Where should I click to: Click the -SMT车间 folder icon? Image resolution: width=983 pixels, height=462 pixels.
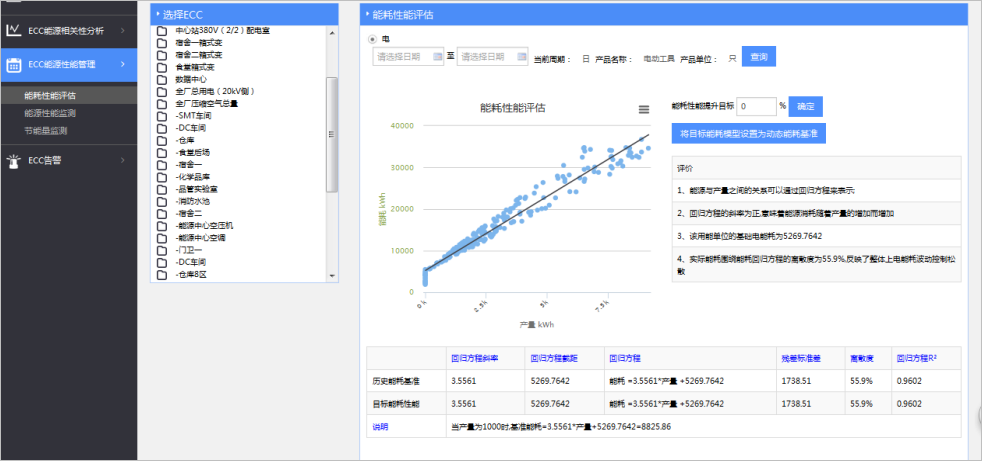pyautogui.click(x=161, y=115)
